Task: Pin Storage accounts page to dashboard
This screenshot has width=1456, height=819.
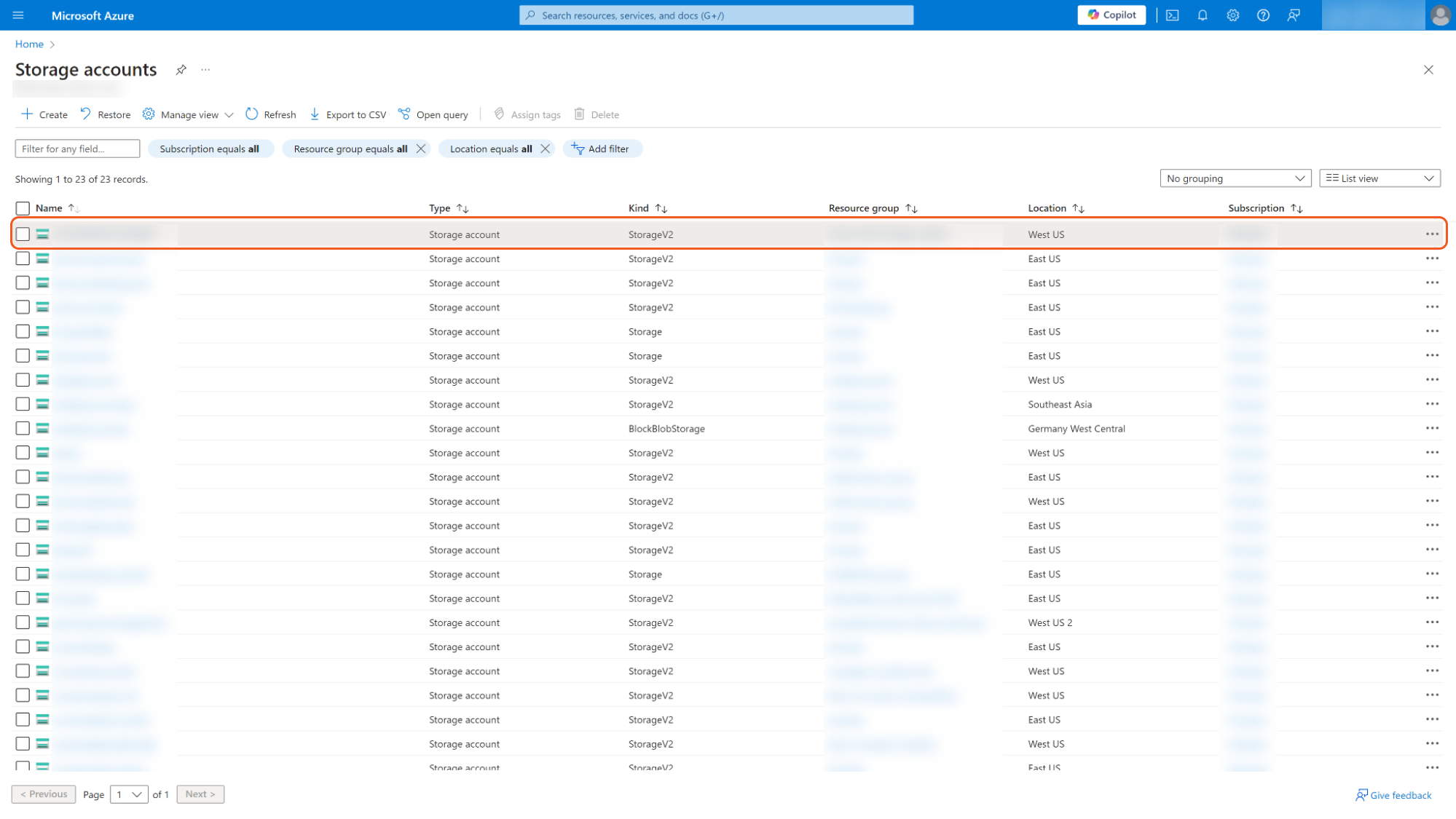Action: [x=181, y=70]
